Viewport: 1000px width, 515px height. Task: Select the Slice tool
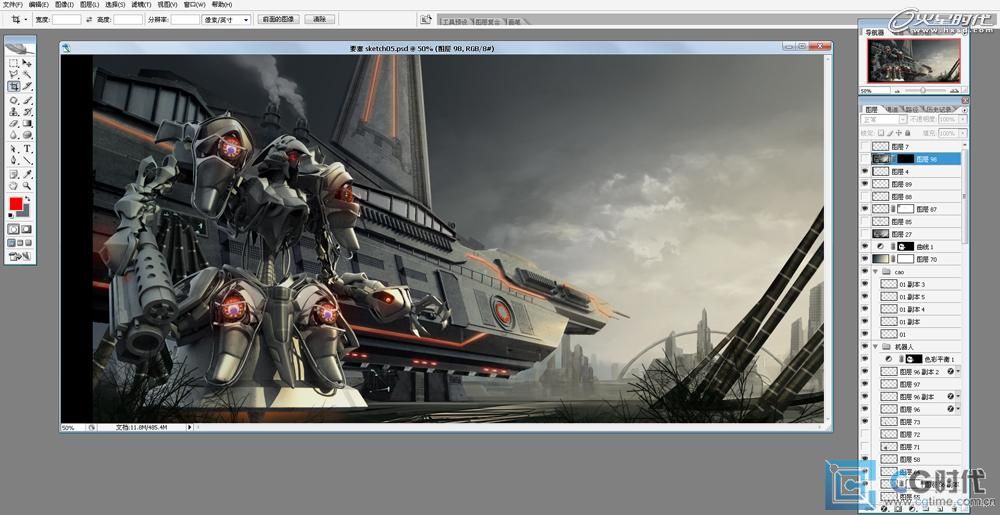pyautogui.click(x=27, y=86)
